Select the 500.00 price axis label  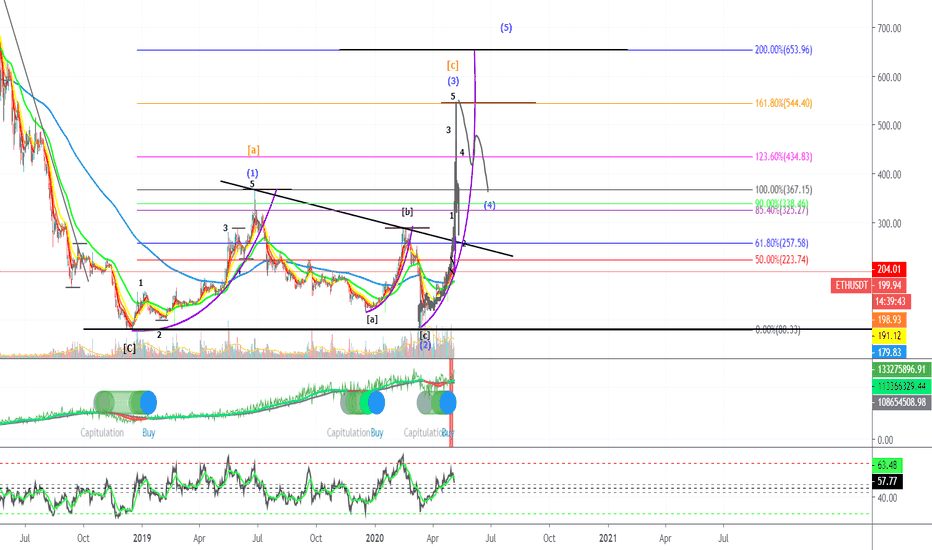tap(889, 125)
